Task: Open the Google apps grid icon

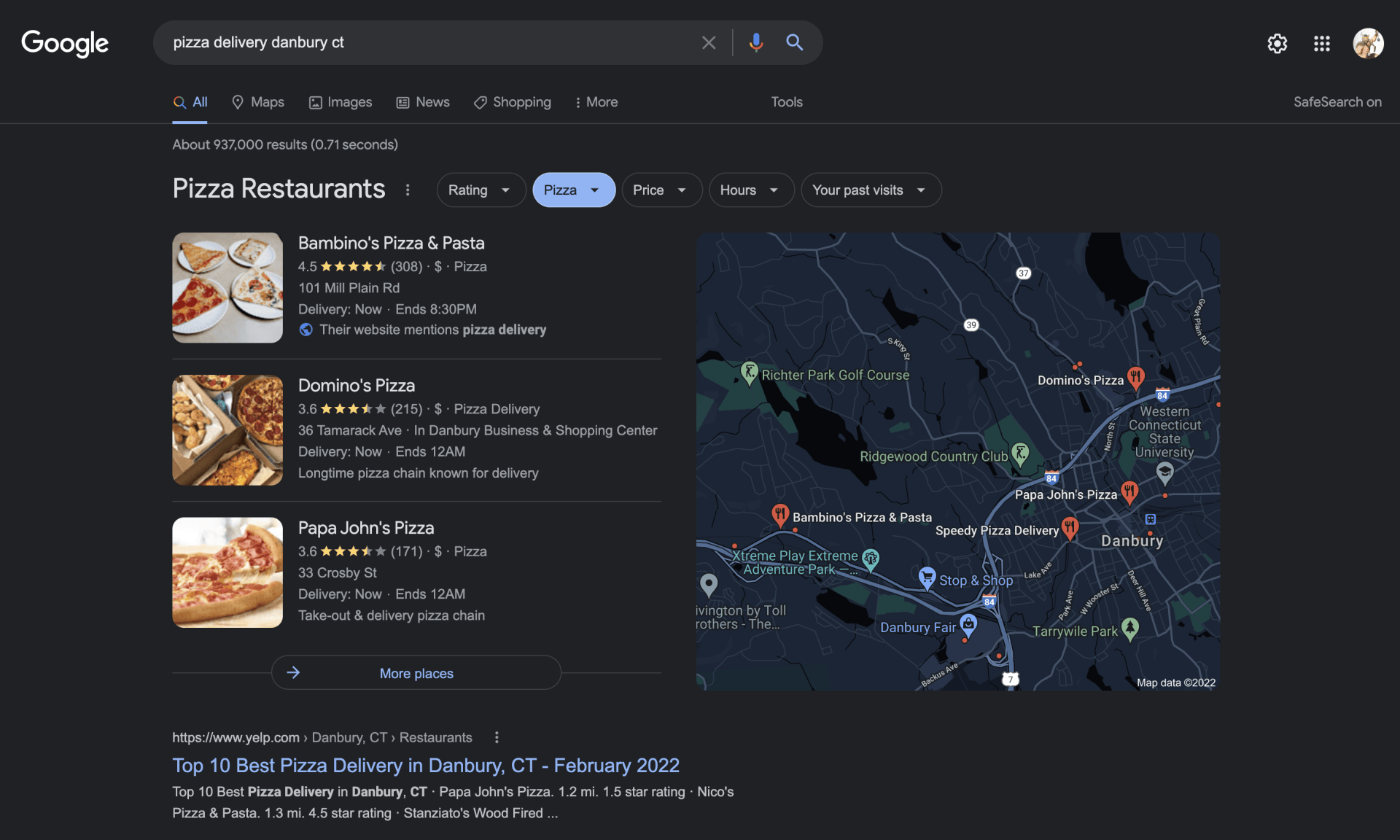Action: click(1321, 44)
